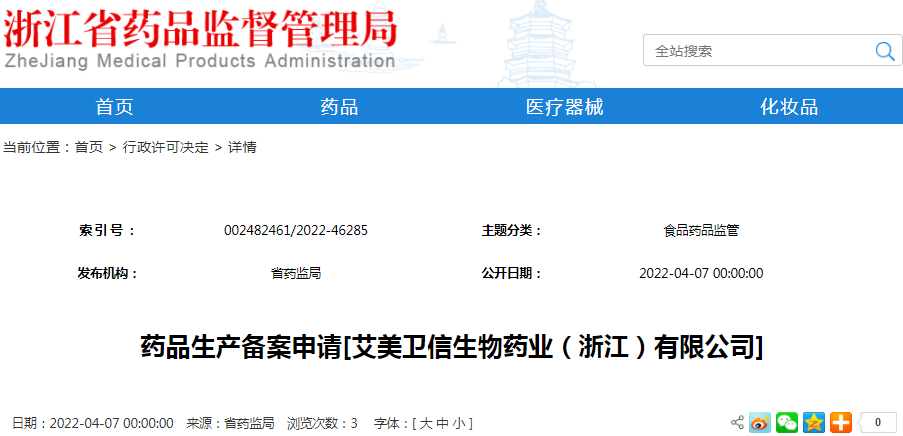Click the 发布机构 label

(x=108, y=273)
